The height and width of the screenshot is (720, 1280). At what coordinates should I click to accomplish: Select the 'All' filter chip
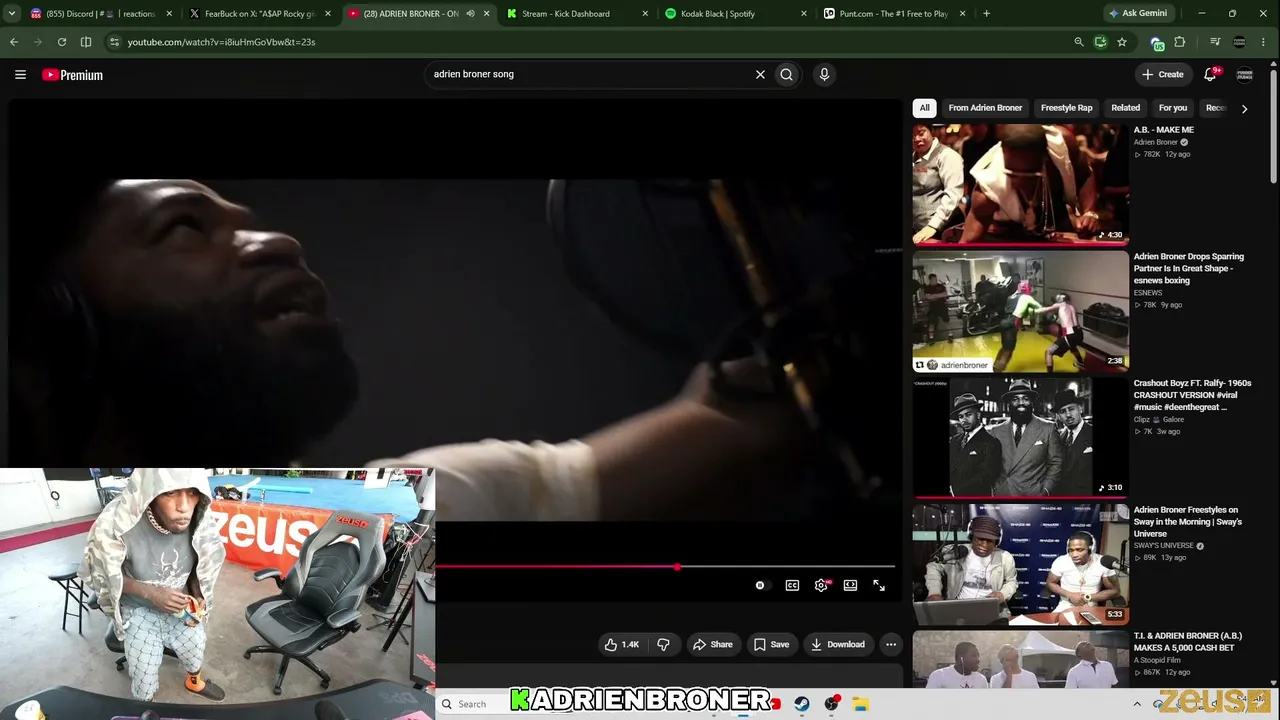925,108
